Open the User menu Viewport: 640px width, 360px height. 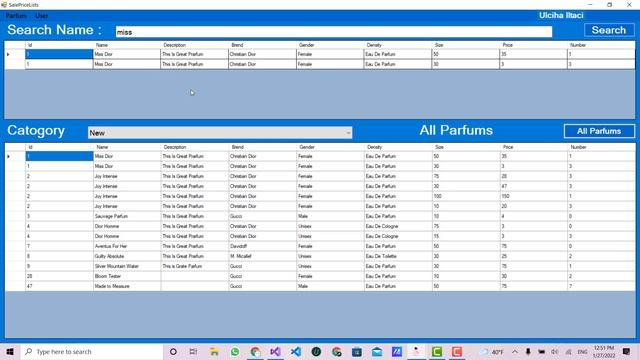42,16
